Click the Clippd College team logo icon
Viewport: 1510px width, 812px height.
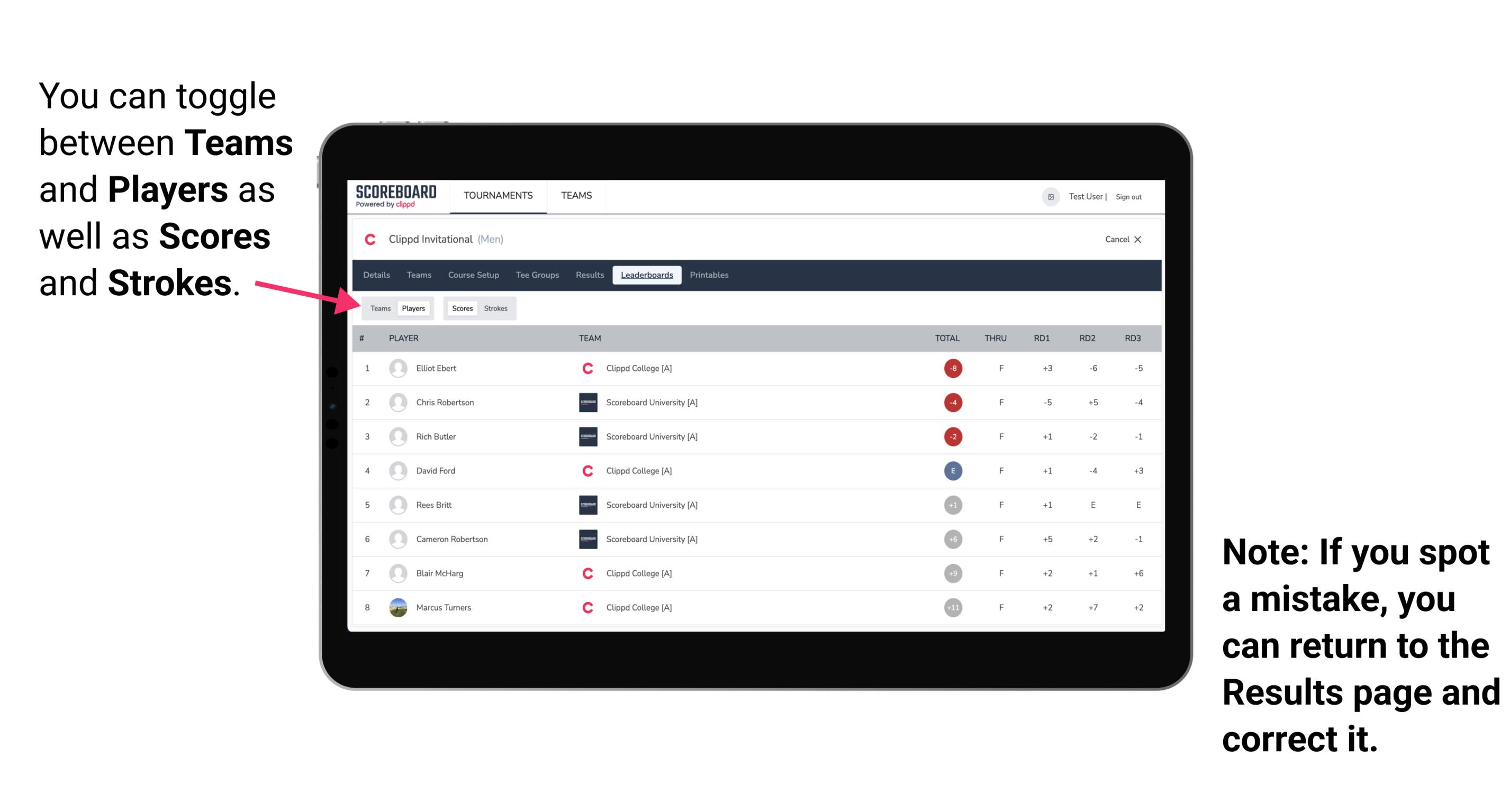tap(586, 368)
